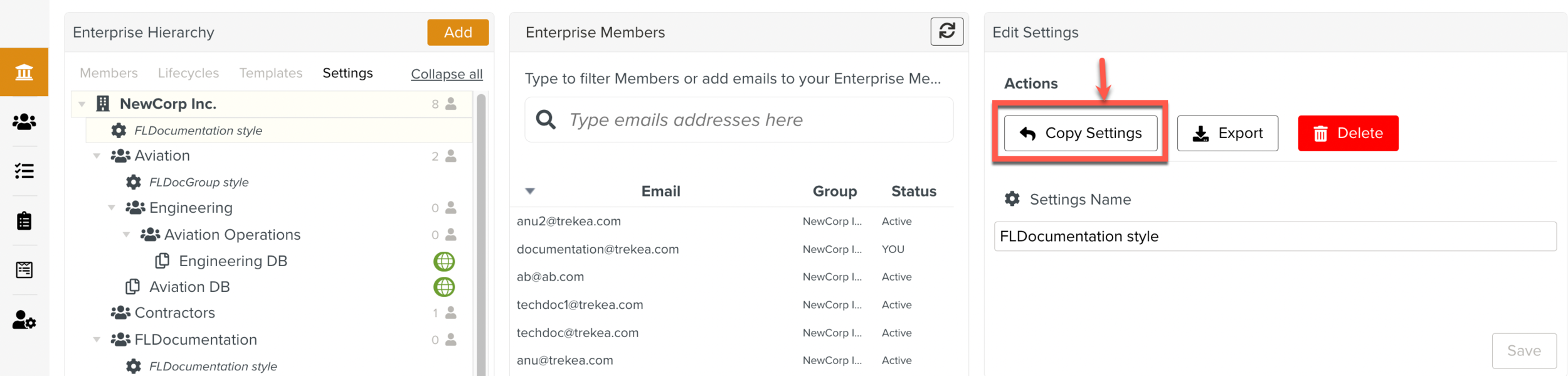The height and width of the screenshot is (376, 1568).
Task: Open the clipboard icon in left sidebar
Action: (24, 220)
